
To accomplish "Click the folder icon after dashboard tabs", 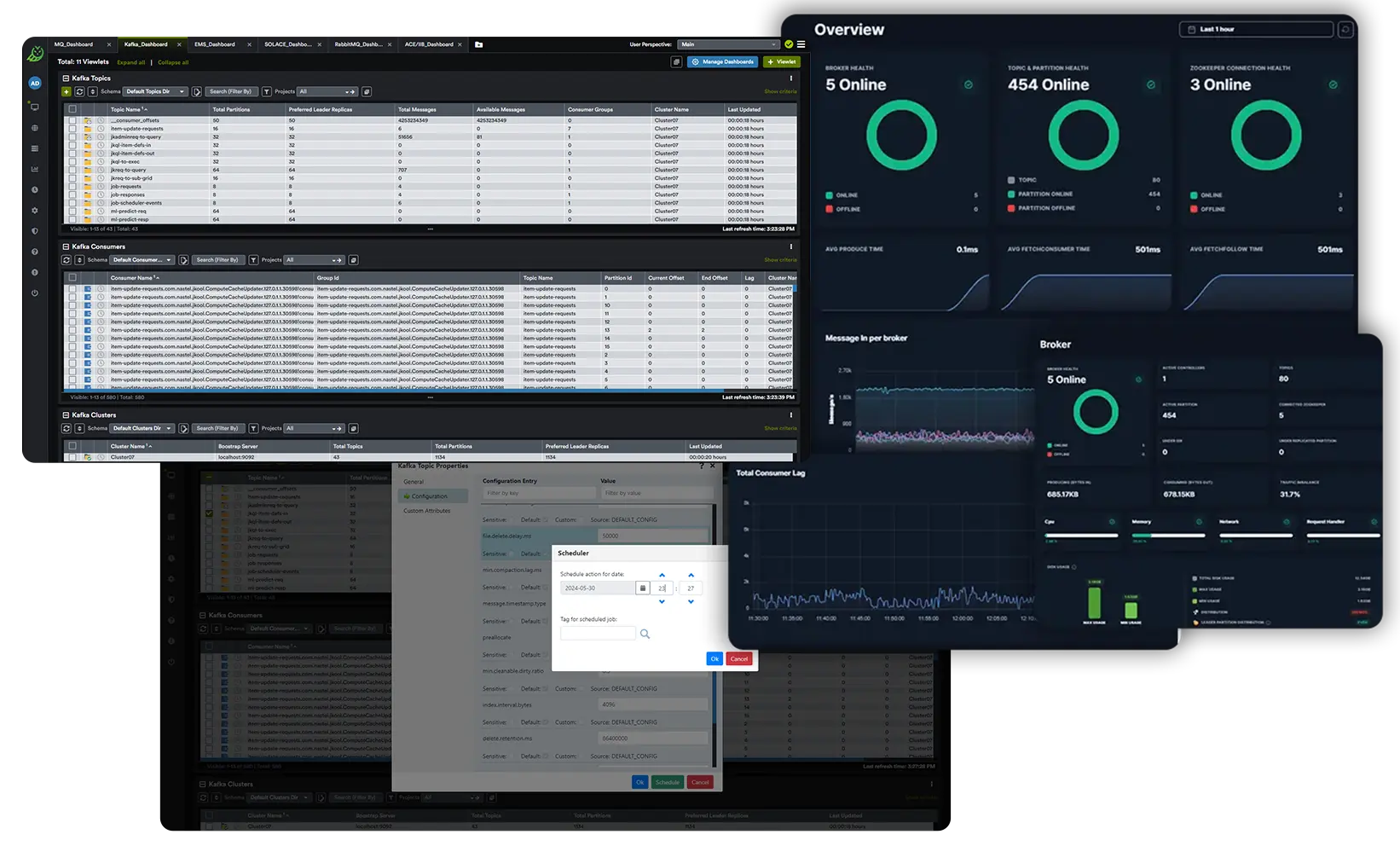I will tap(478, 44).
